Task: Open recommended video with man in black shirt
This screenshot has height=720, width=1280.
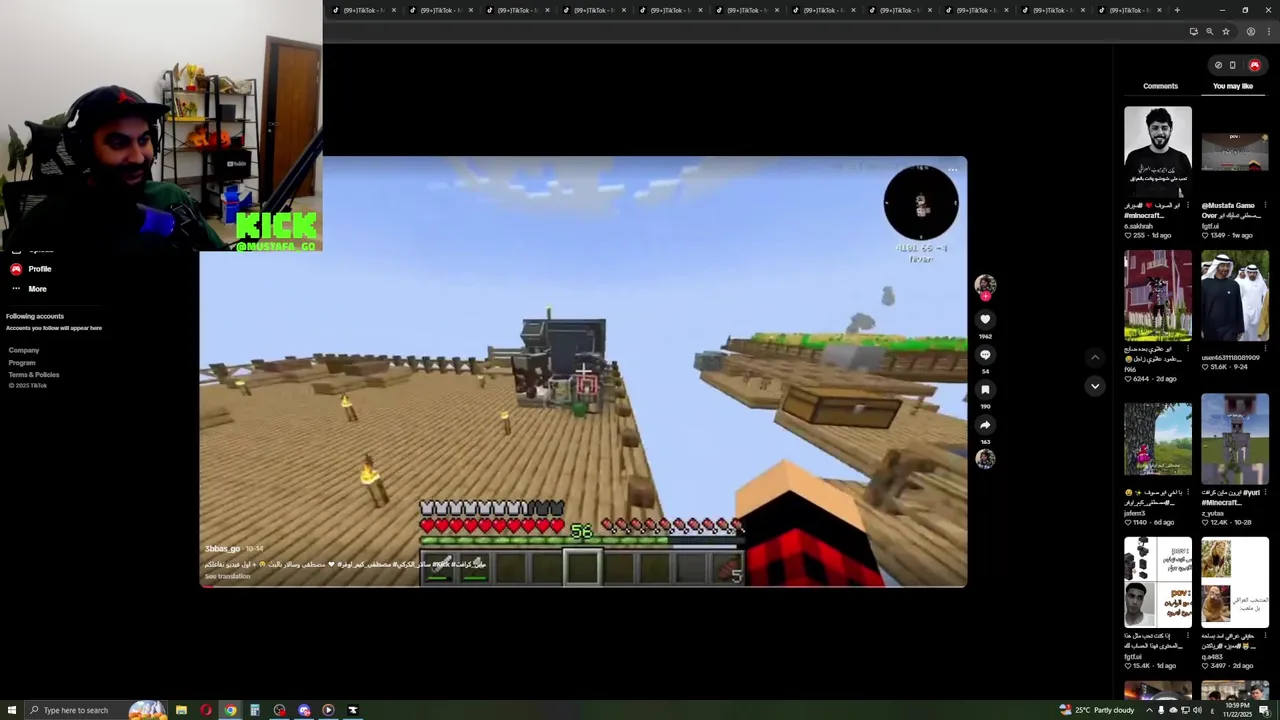Action: pos(1158,151)
